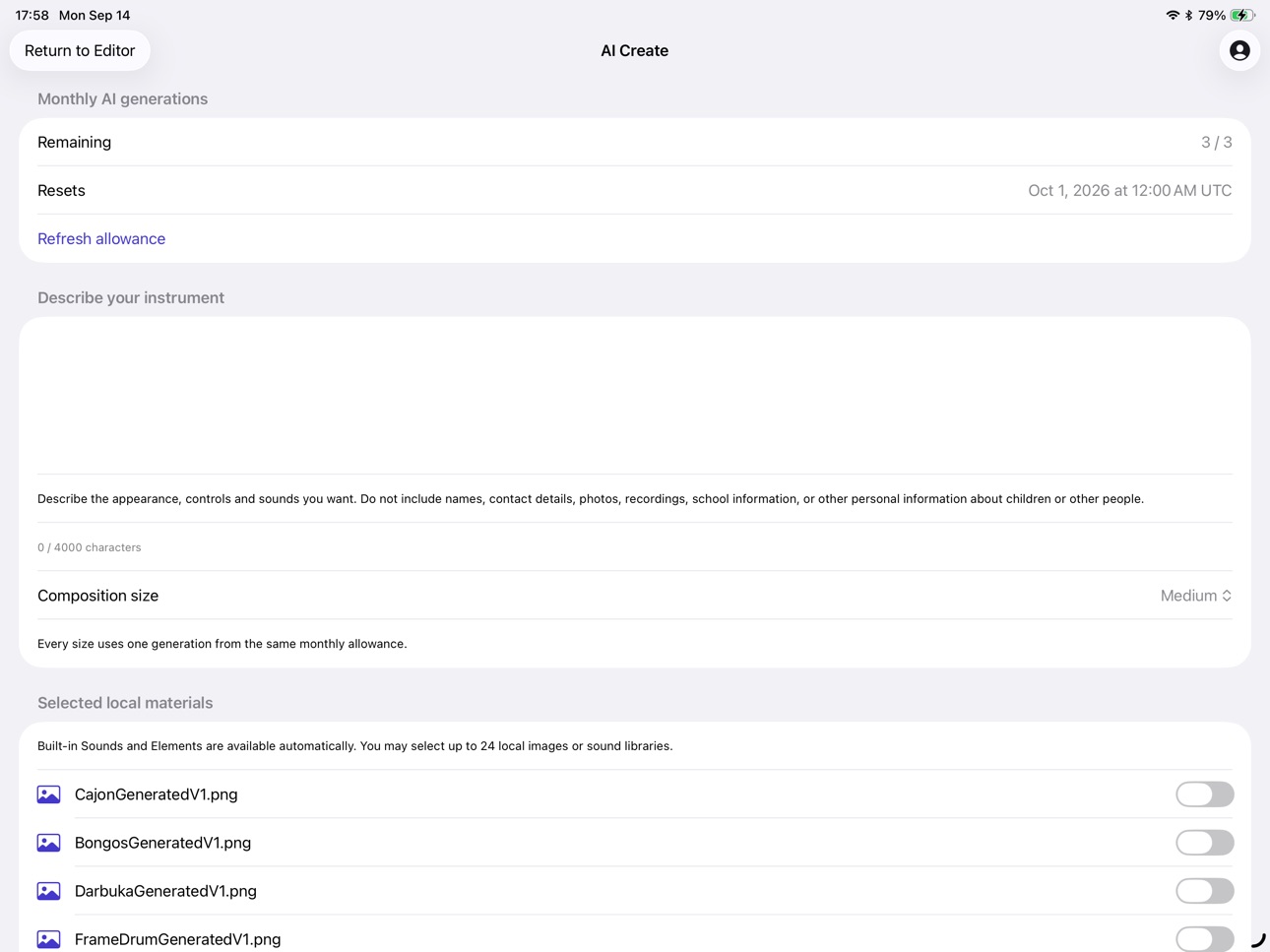Screen dimensions: 1270x952
Task: Click the Refresh allowance link
Action: (x=101, y=238)
